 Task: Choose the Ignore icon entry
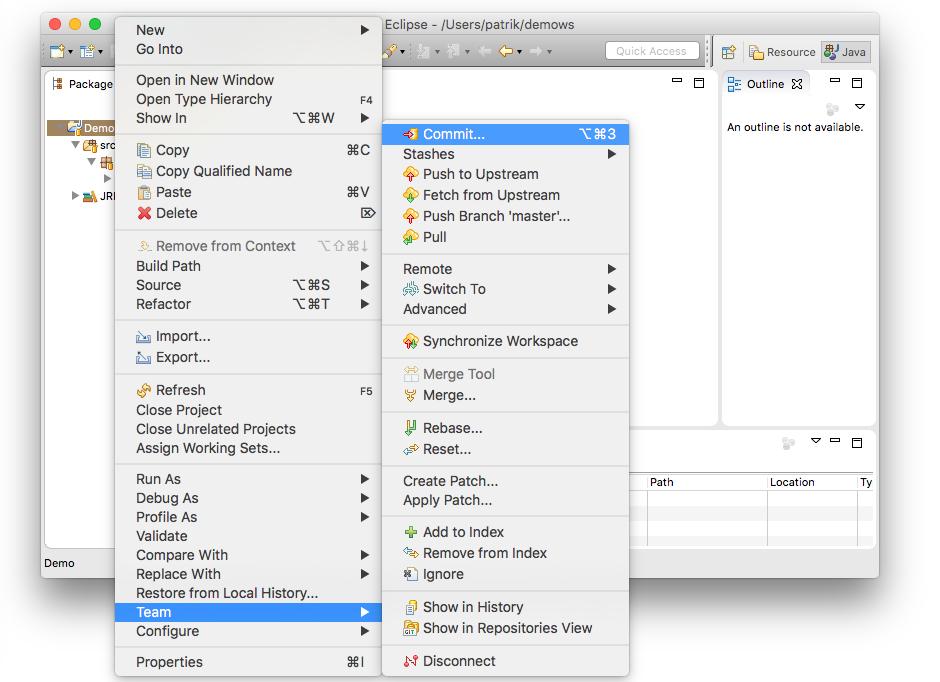tap(411, 574)
